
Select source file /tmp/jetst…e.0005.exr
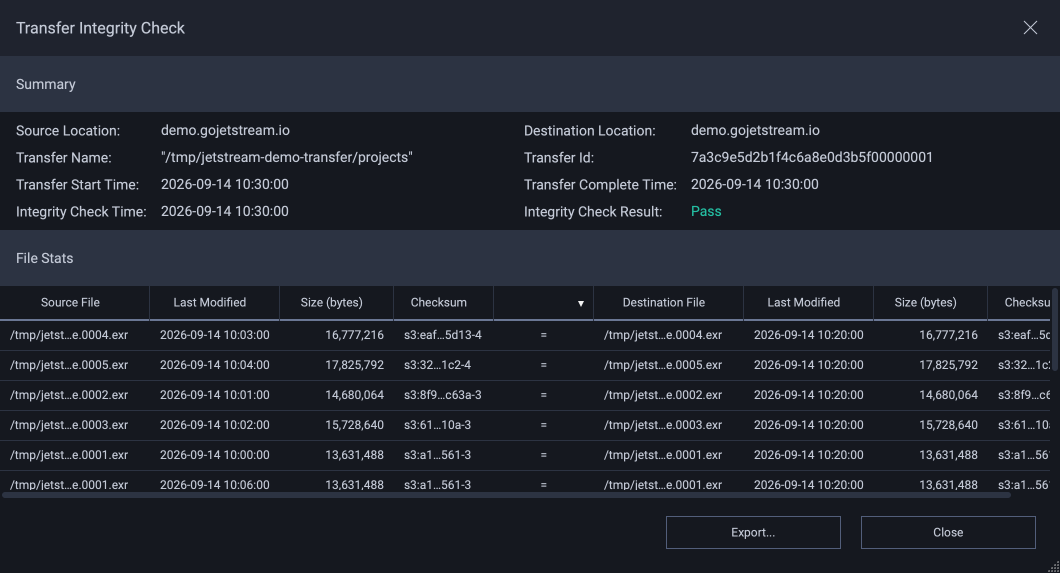tap(69, 365)
